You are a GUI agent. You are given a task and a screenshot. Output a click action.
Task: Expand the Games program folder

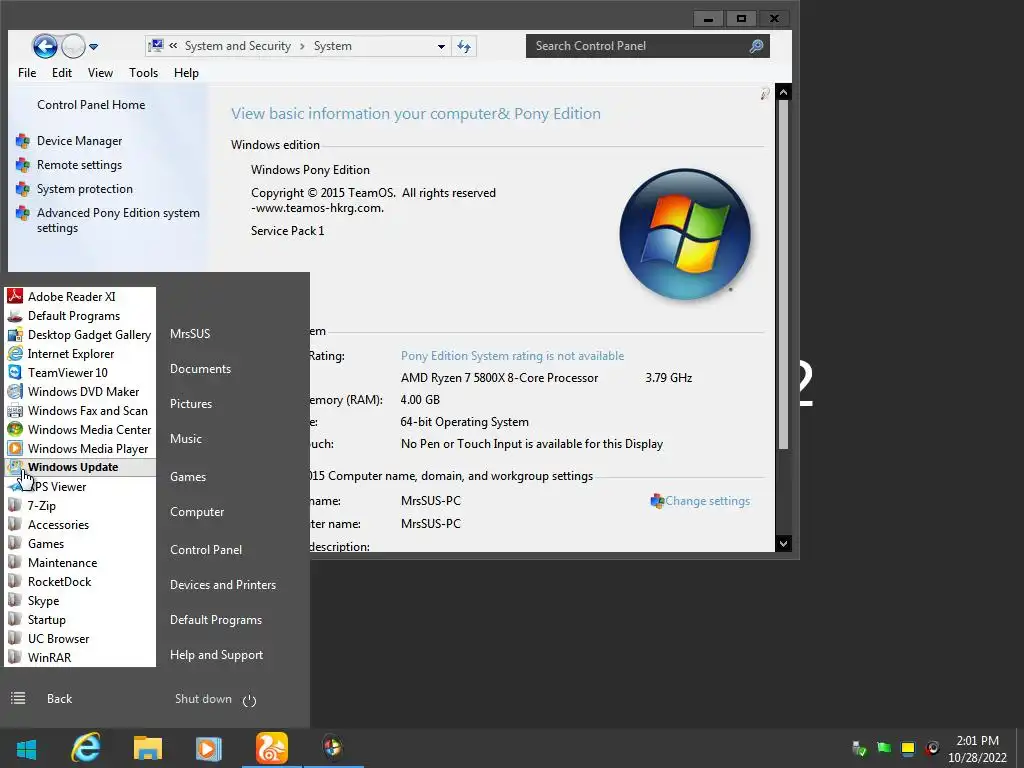pyautogui.click(x=46, y=543)
